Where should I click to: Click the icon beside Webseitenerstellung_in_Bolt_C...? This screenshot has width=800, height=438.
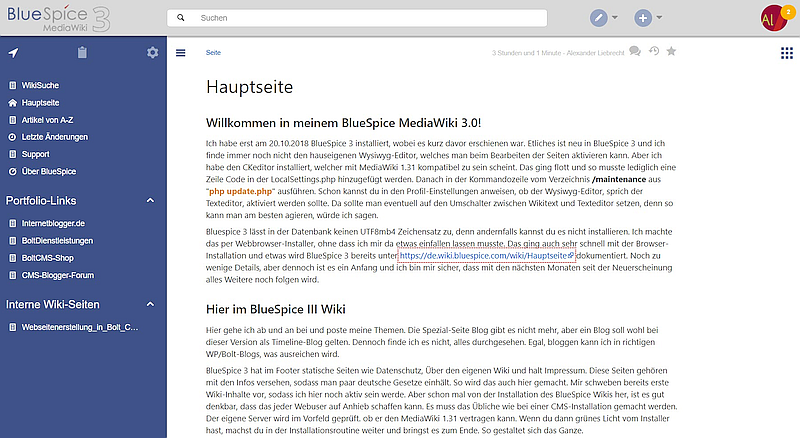click(13, 327)
